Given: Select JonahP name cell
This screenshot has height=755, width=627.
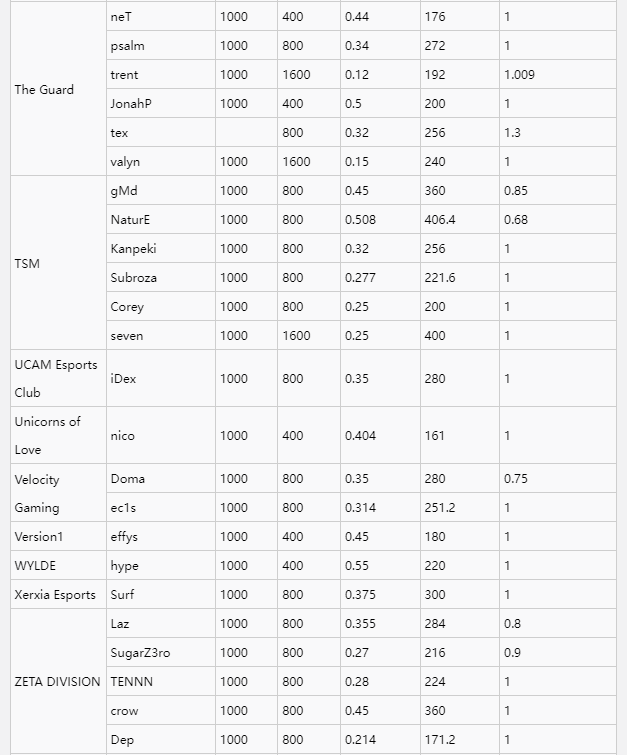Looking at the screenshot, I should coord(131,104).
